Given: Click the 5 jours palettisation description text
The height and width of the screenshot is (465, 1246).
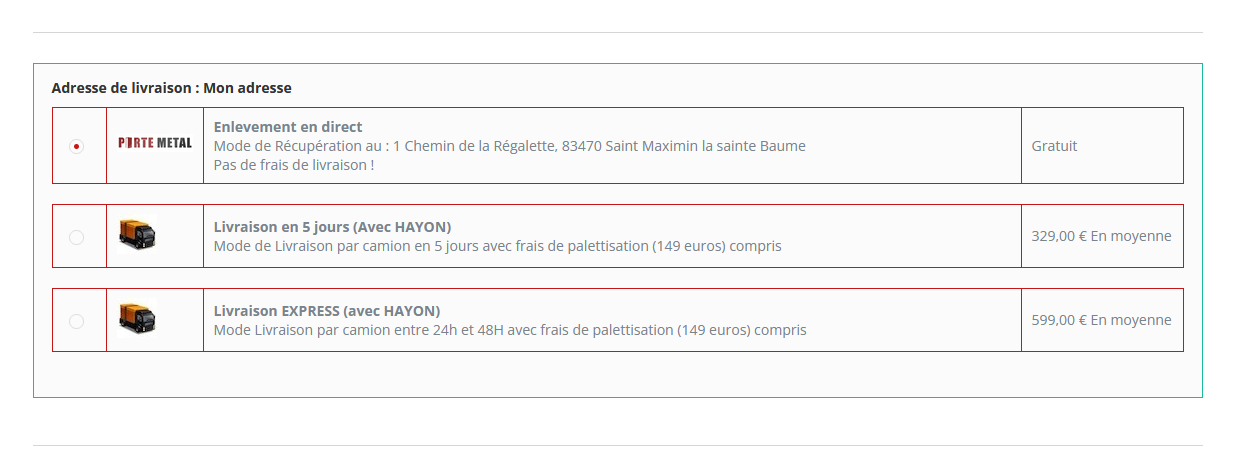Looking at the screenshot, I should click(x=498, y=246).
